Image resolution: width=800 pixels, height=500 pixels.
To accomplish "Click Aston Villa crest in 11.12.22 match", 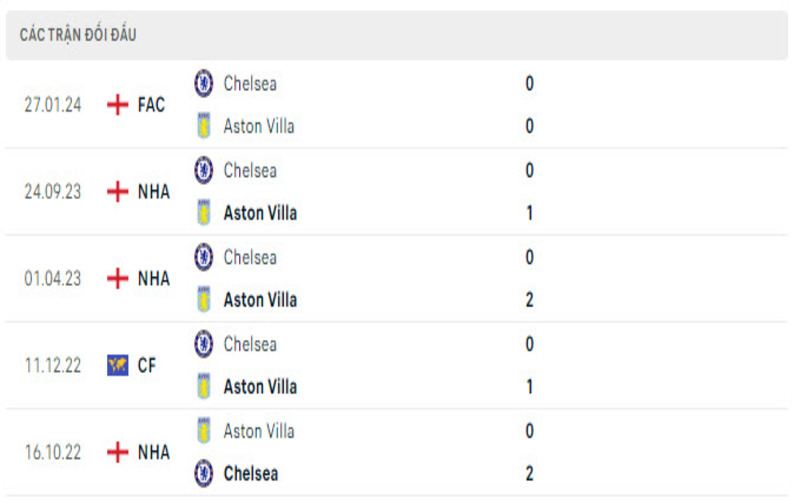I will point(204,387).
